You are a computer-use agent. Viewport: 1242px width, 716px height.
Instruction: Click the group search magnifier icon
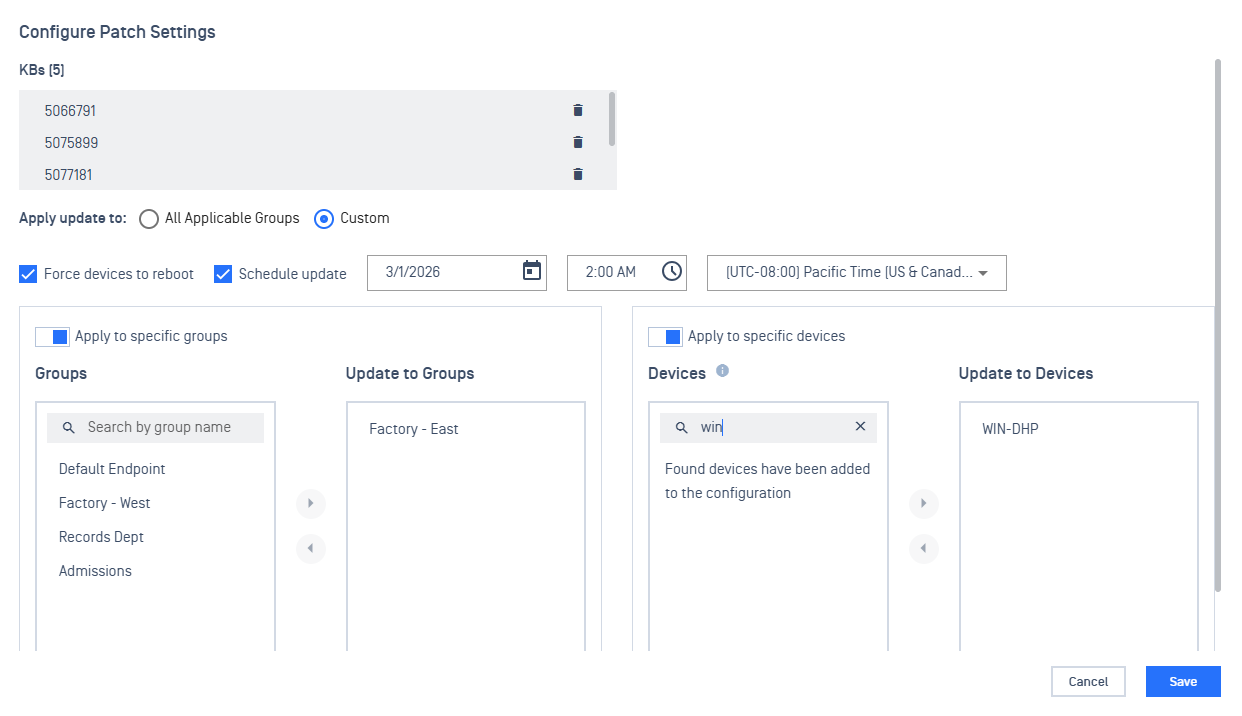tap(69, 428)
